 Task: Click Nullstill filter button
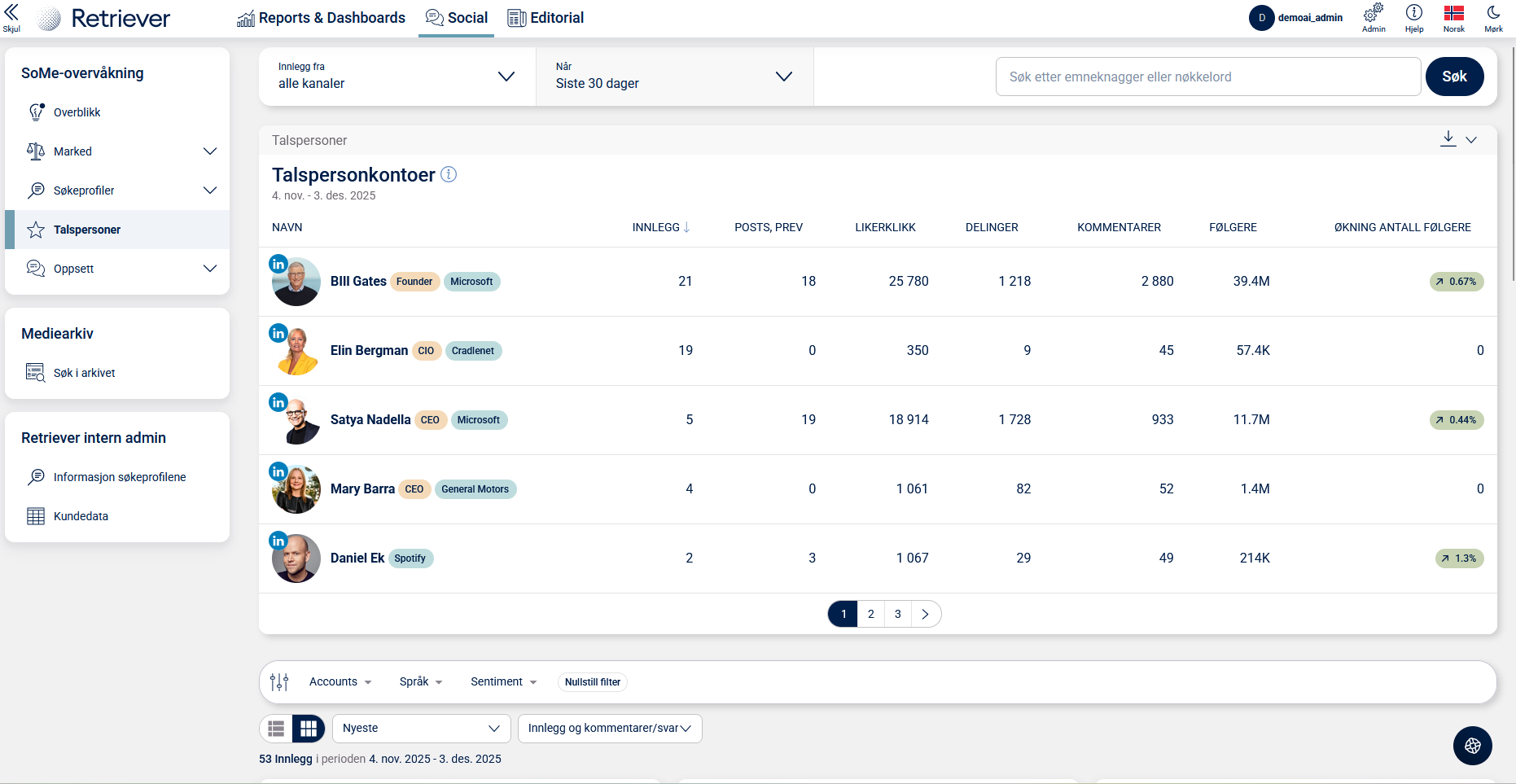tap(592, 682)
